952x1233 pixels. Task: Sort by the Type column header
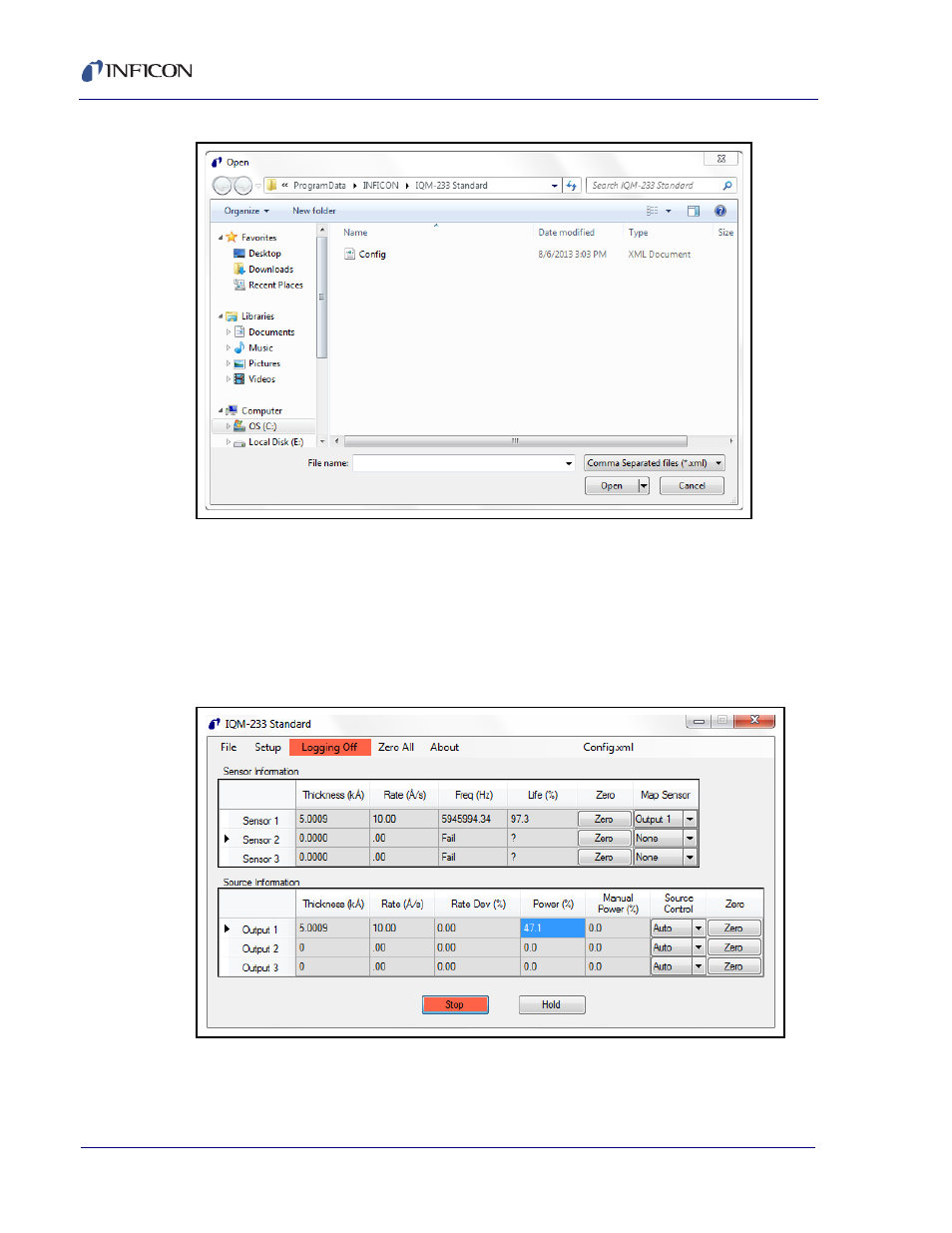[638, 233]
